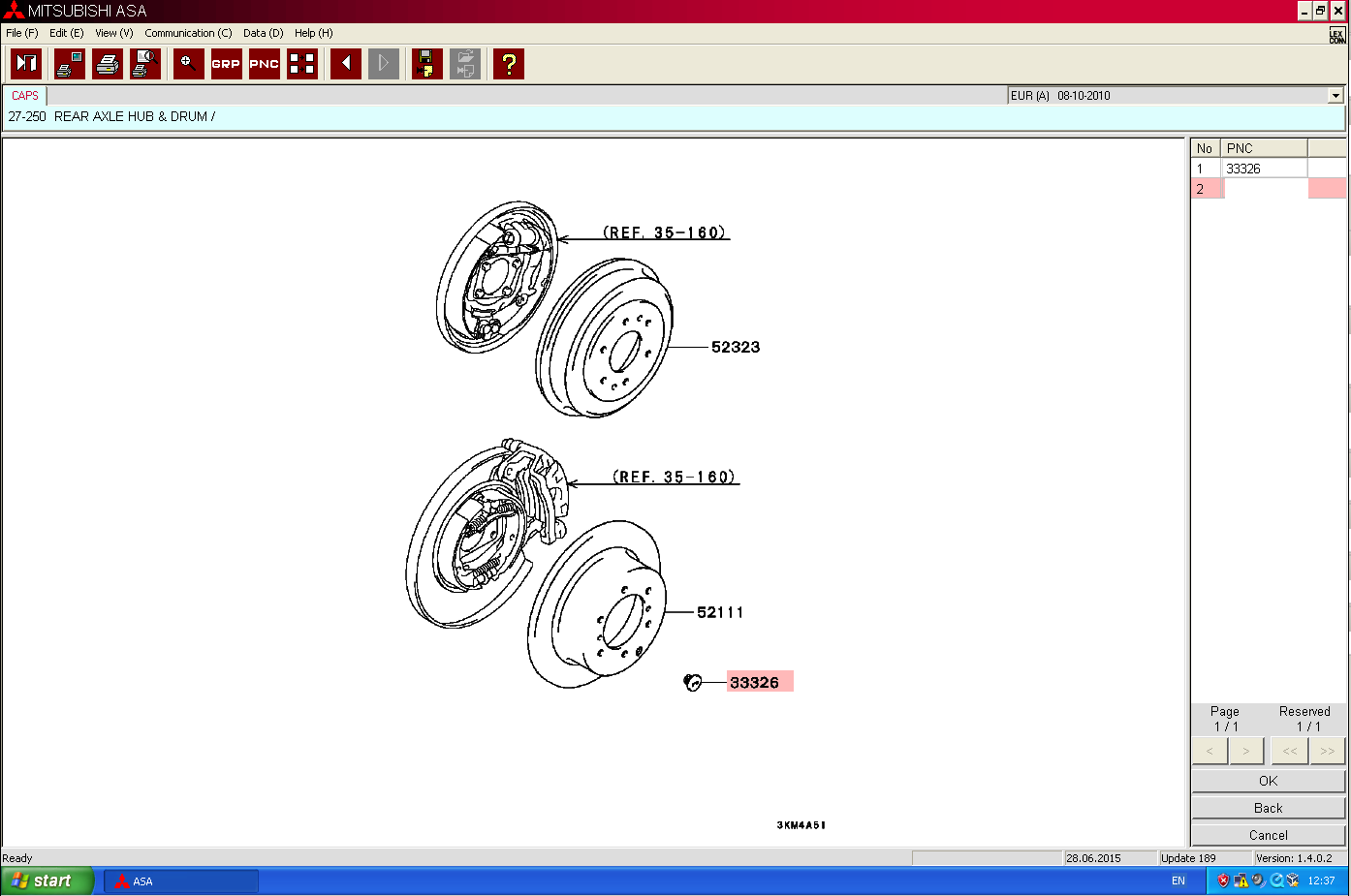Open help via yellow question mark icon

coord(509,64)
